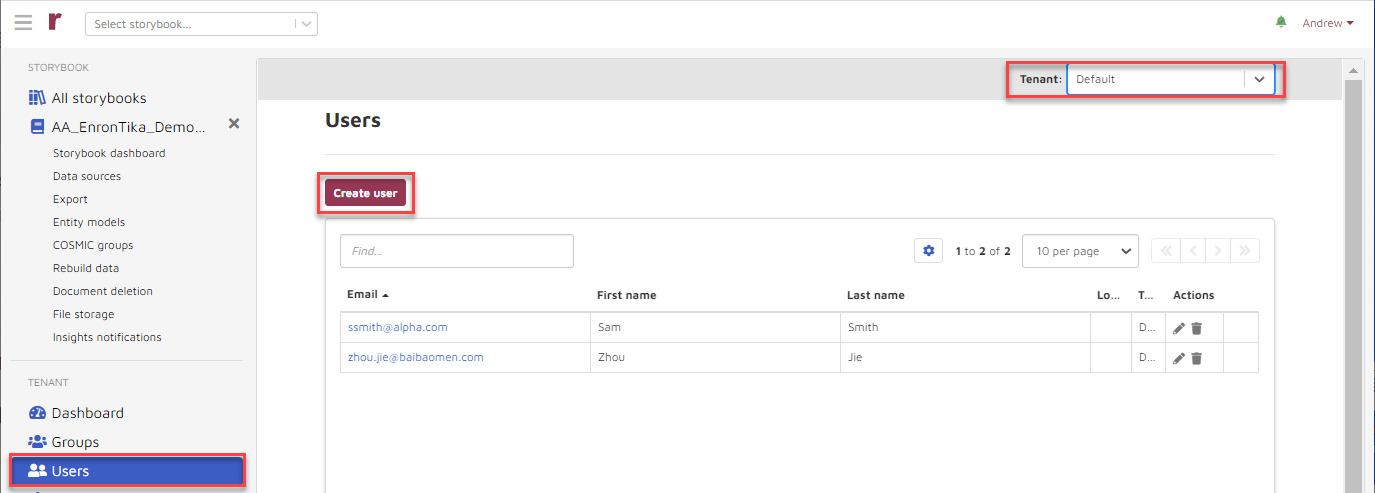
Task: Open Document deletion
Action: click(x=103, y=291)
